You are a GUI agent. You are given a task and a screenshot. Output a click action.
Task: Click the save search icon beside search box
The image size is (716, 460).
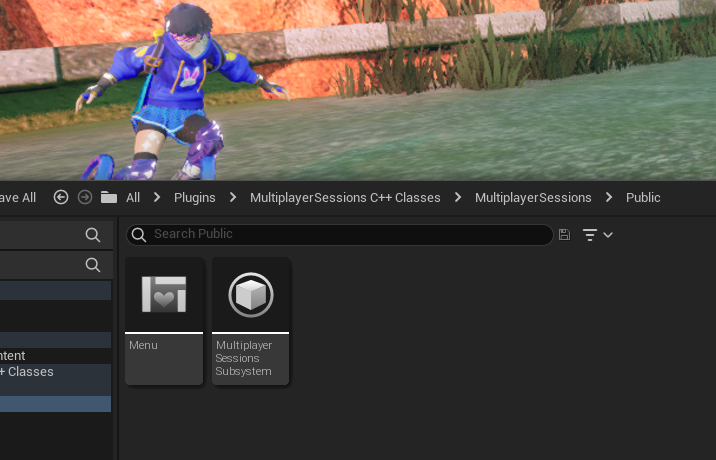click(x=565, y=235)
